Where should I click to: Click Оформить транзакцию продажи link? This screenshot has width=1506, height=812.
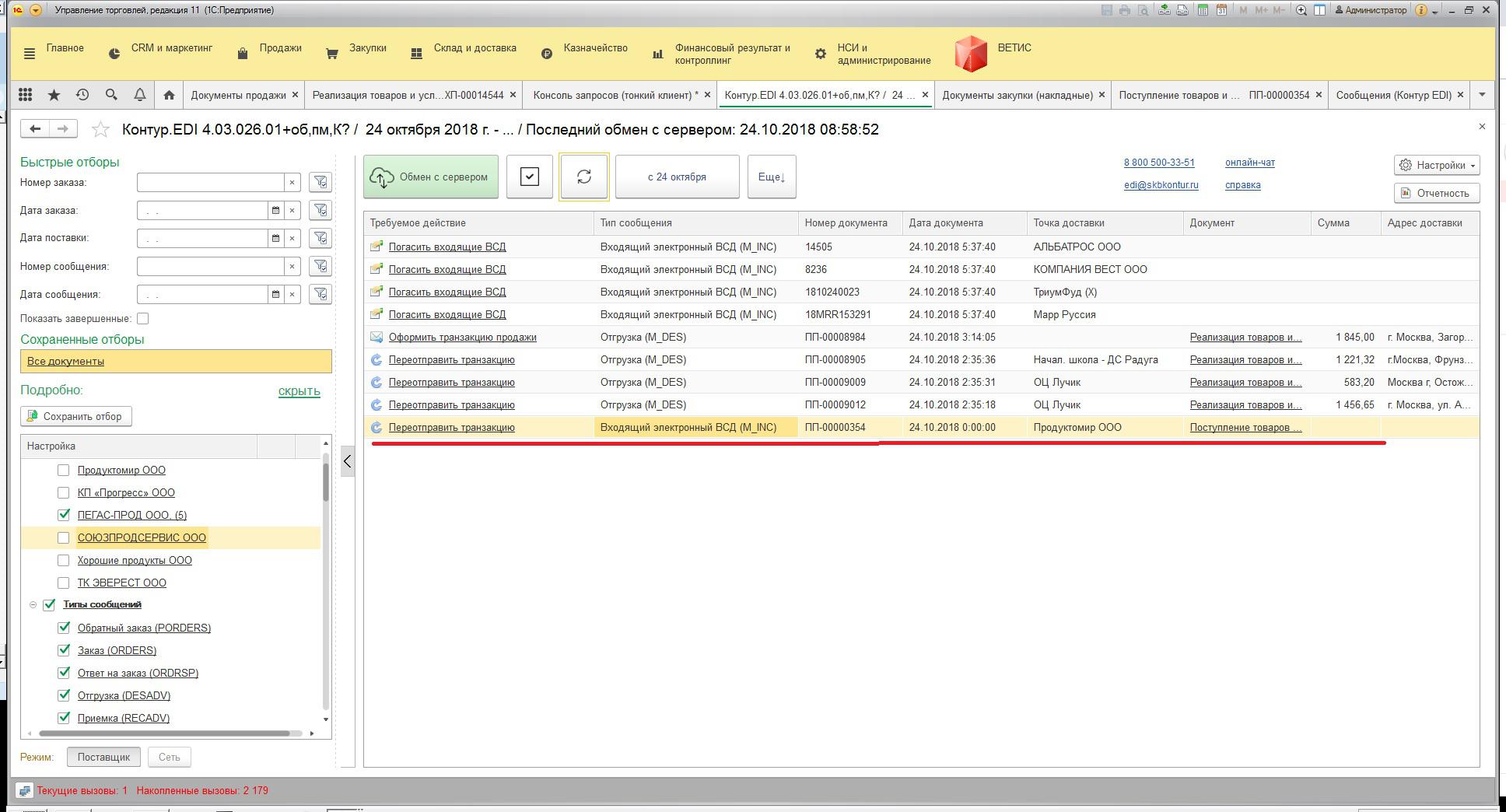click(x=462, y=337)
